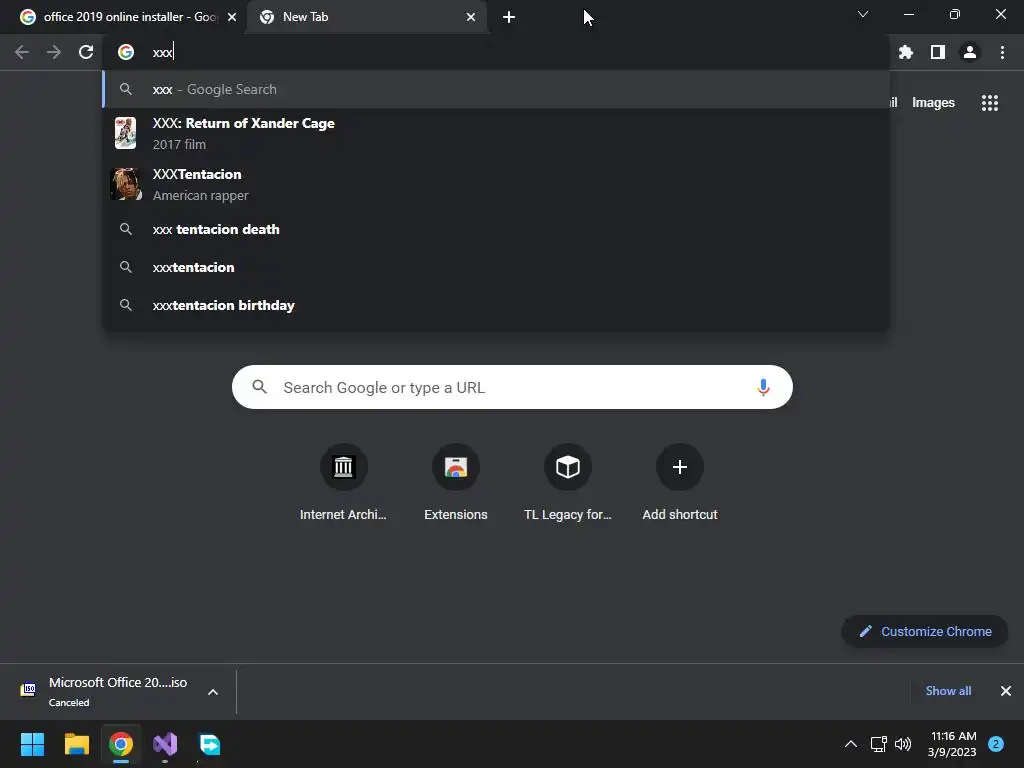Screen dimensions: 1024x768
Task: Open the Internet Archive shortcut
Action: pyautogui.click(x=343, y=483)
